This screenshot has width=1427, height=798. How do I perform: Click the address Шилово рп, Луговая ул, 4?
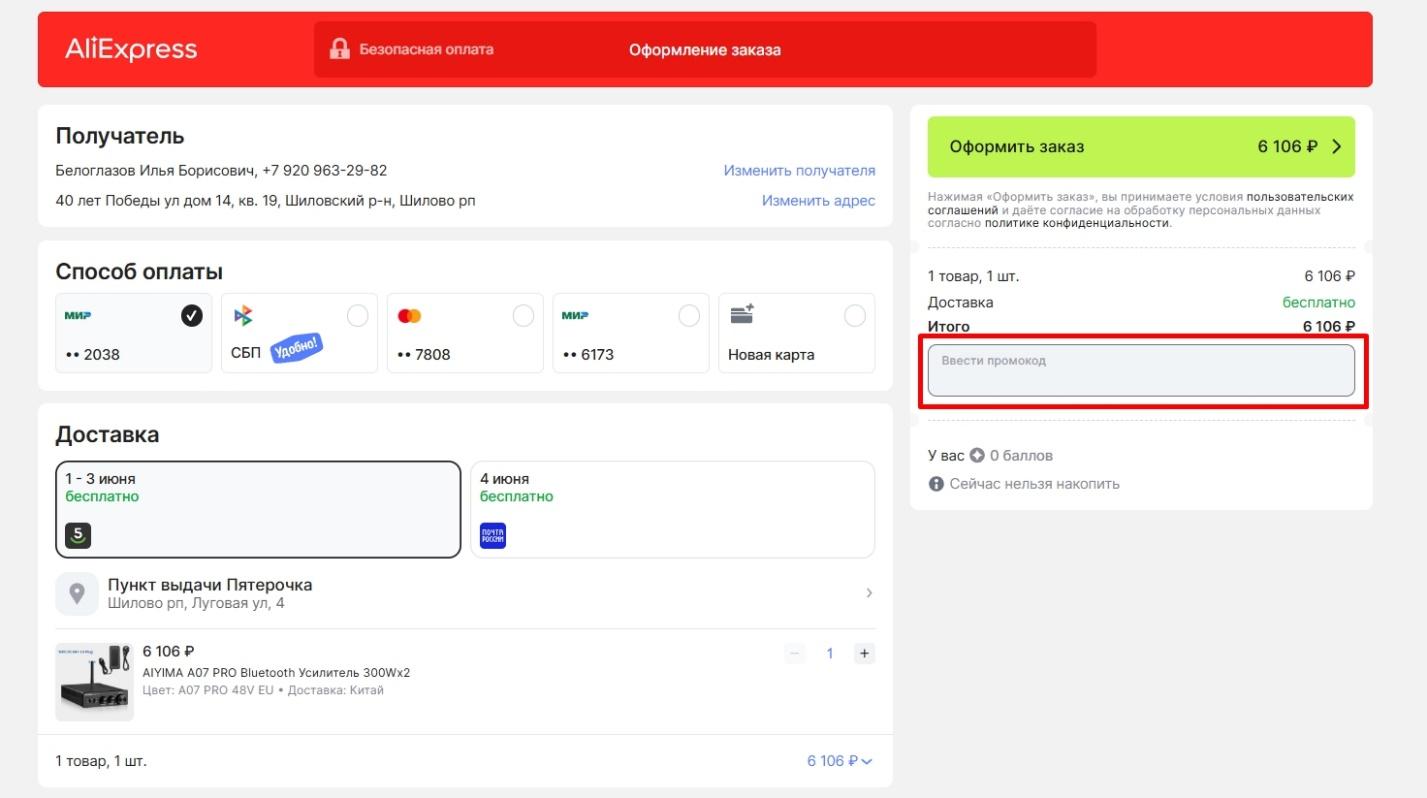point(196,604)
